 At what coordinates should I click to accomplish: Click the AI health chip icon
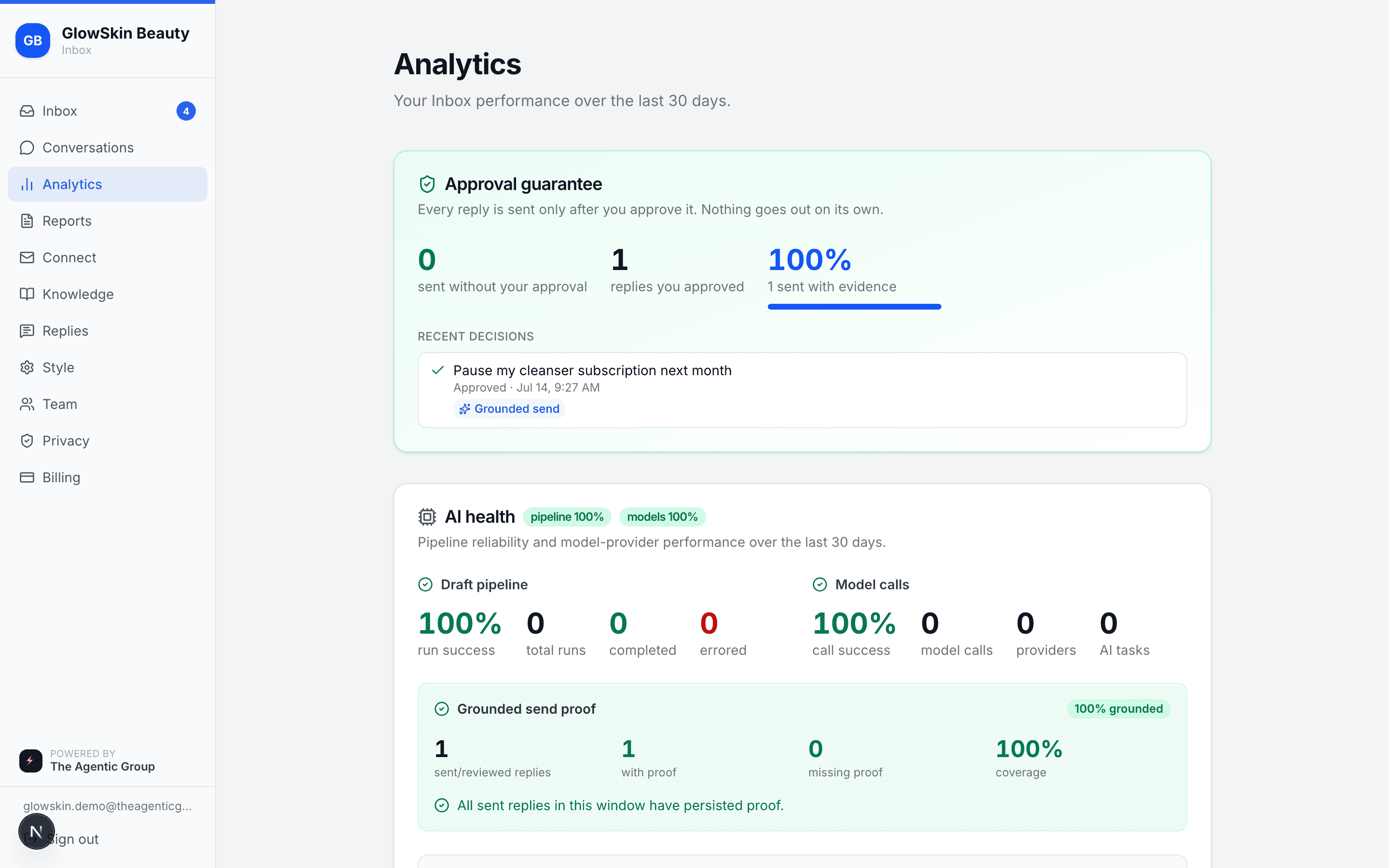tap(427, 516)
